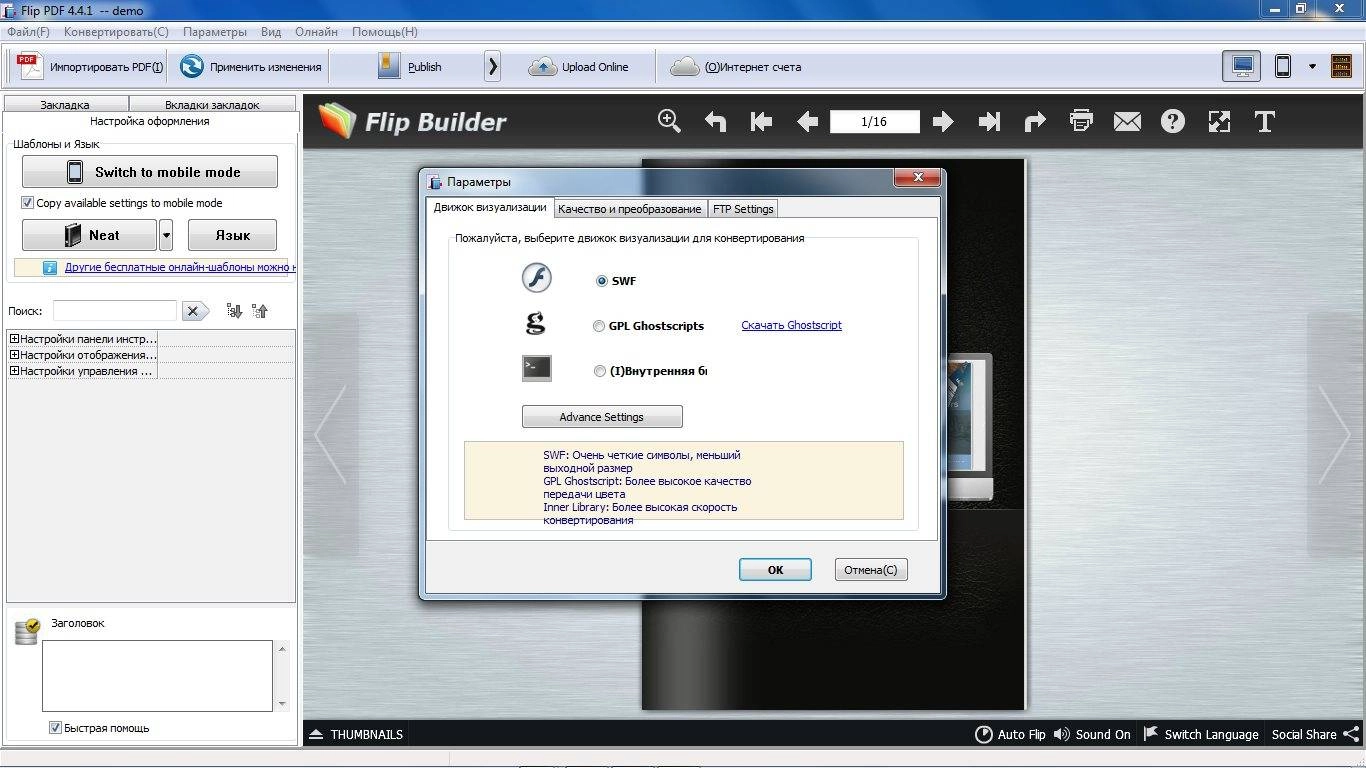The width and height of the screenshot is (1366, 768).
Task: Open THUMBNAILS panel at bottom
Action: (x=356, y=734)
